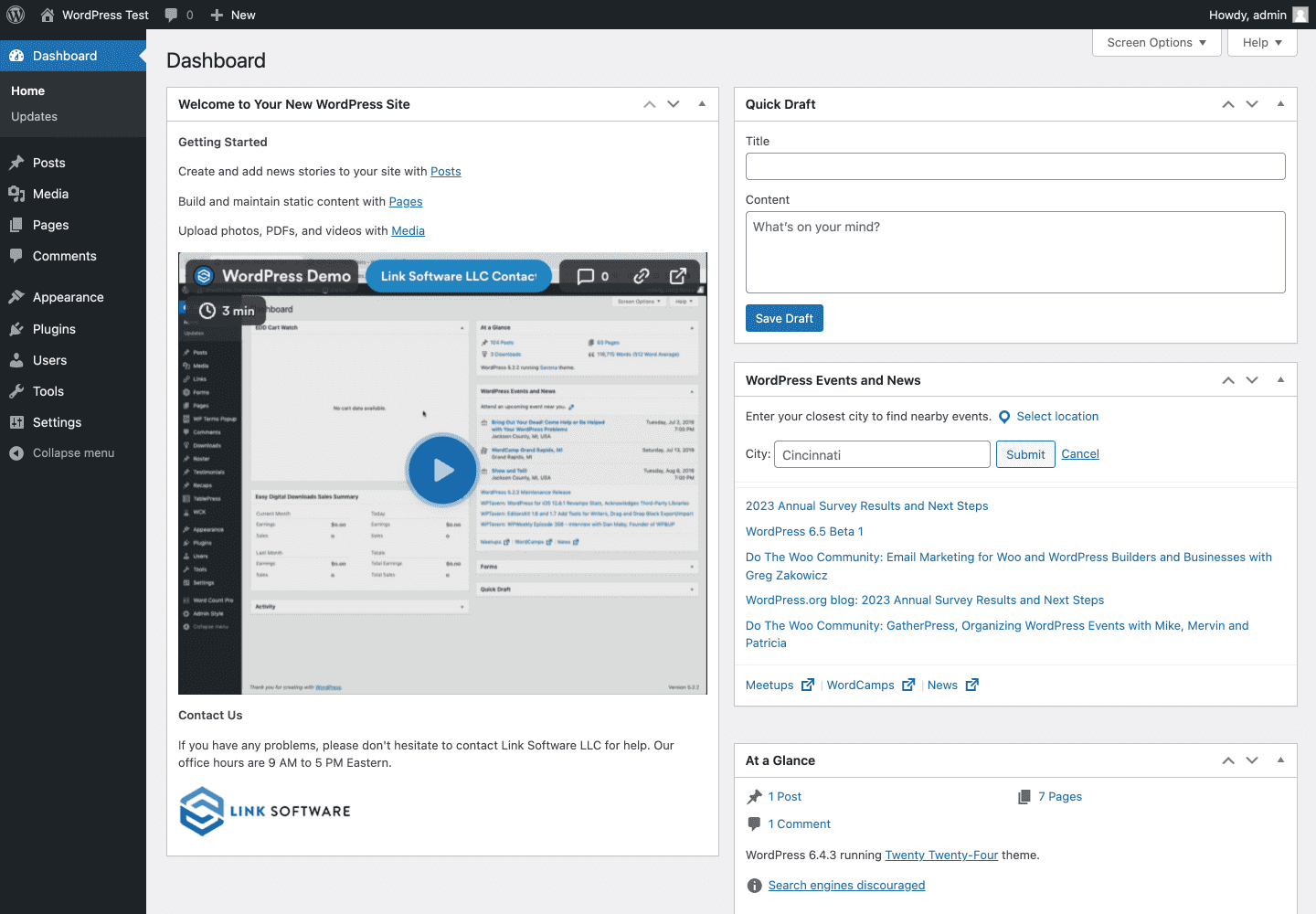1316x914 pixels.
Task: Open Posts link in Getting Started
Action: [446, 172]
